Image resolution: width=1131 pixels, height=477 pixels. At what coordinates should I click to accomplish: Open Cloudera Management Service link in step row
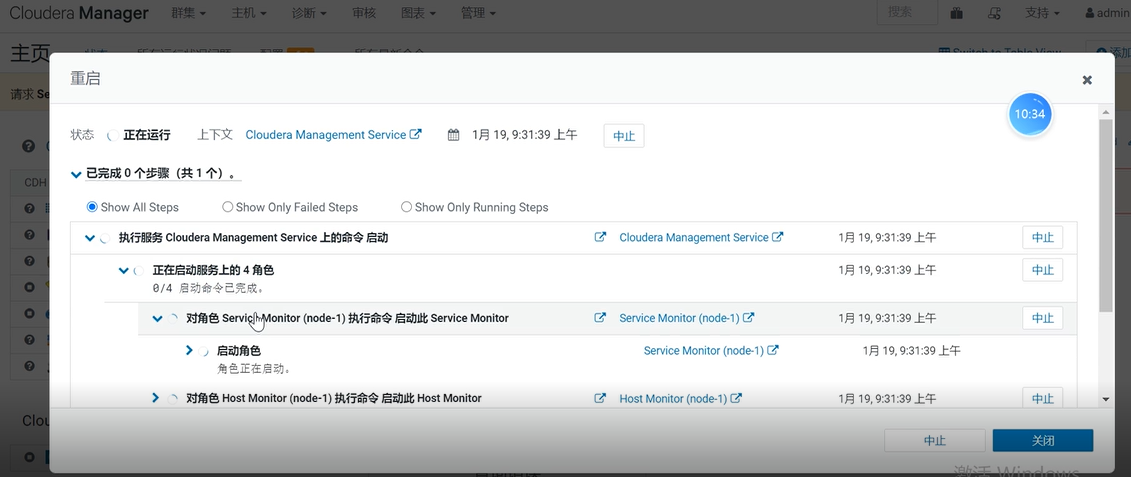click(x=694, y=237)
